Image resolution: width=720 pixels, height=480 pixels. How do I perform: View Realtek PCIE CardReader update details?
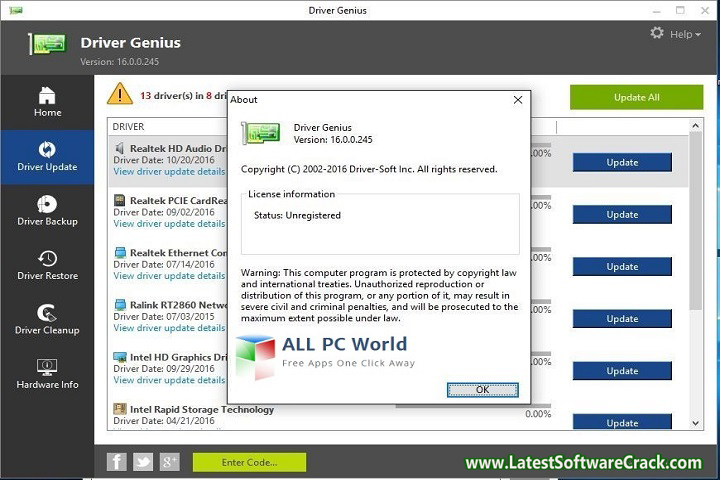169,224
